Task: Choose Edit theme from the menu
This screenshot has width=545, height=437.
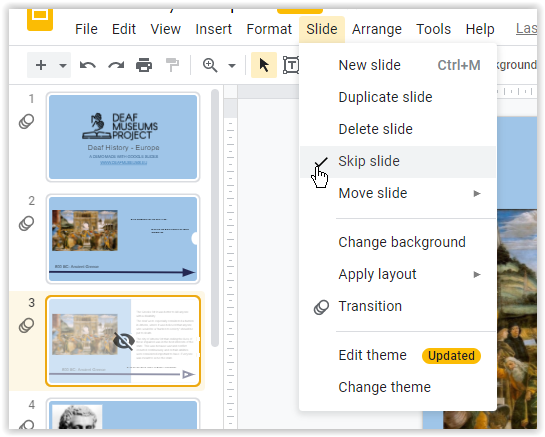Action: 398,355
